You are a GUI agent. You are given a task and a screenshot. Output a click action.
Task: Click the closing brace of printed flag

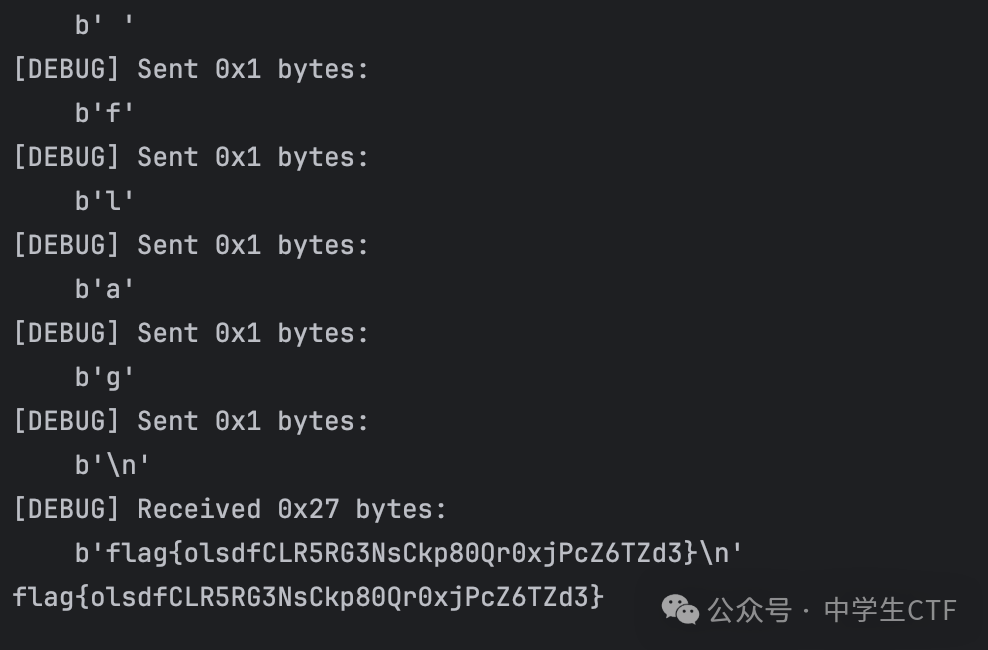tap(597, 597)
